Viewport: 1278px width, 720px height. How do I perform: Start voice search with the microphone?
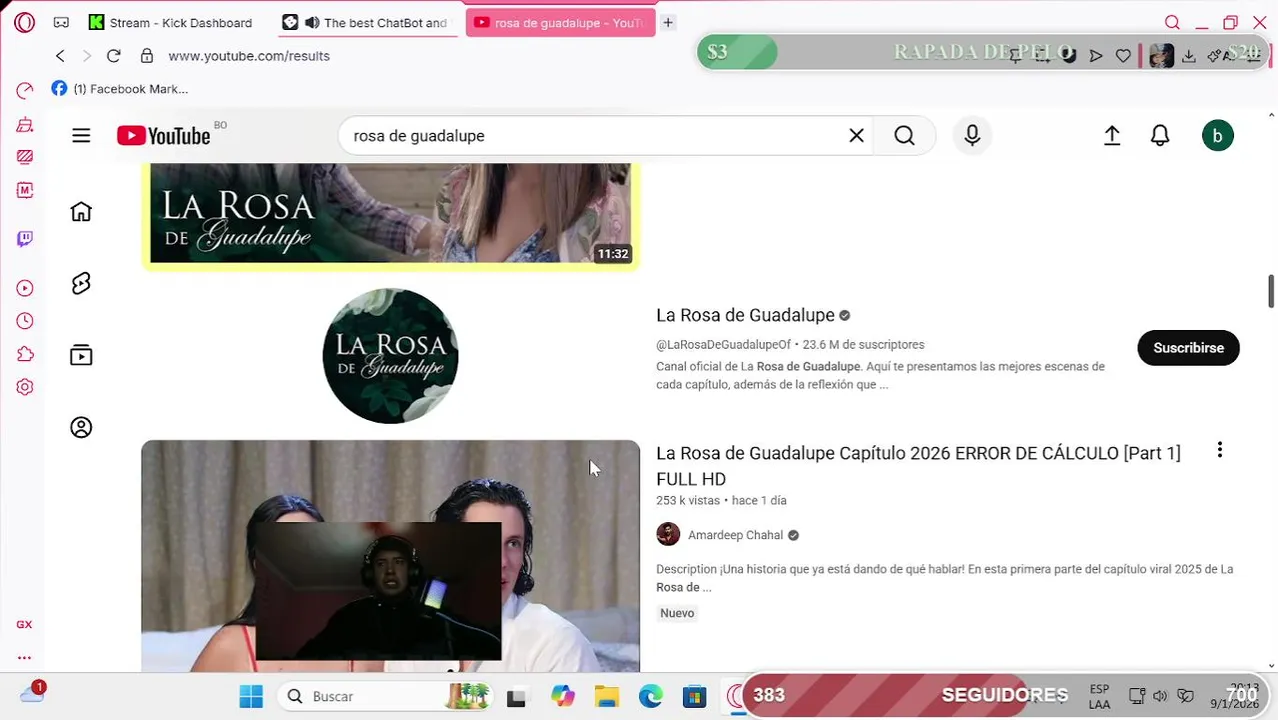tap(972, 136)
